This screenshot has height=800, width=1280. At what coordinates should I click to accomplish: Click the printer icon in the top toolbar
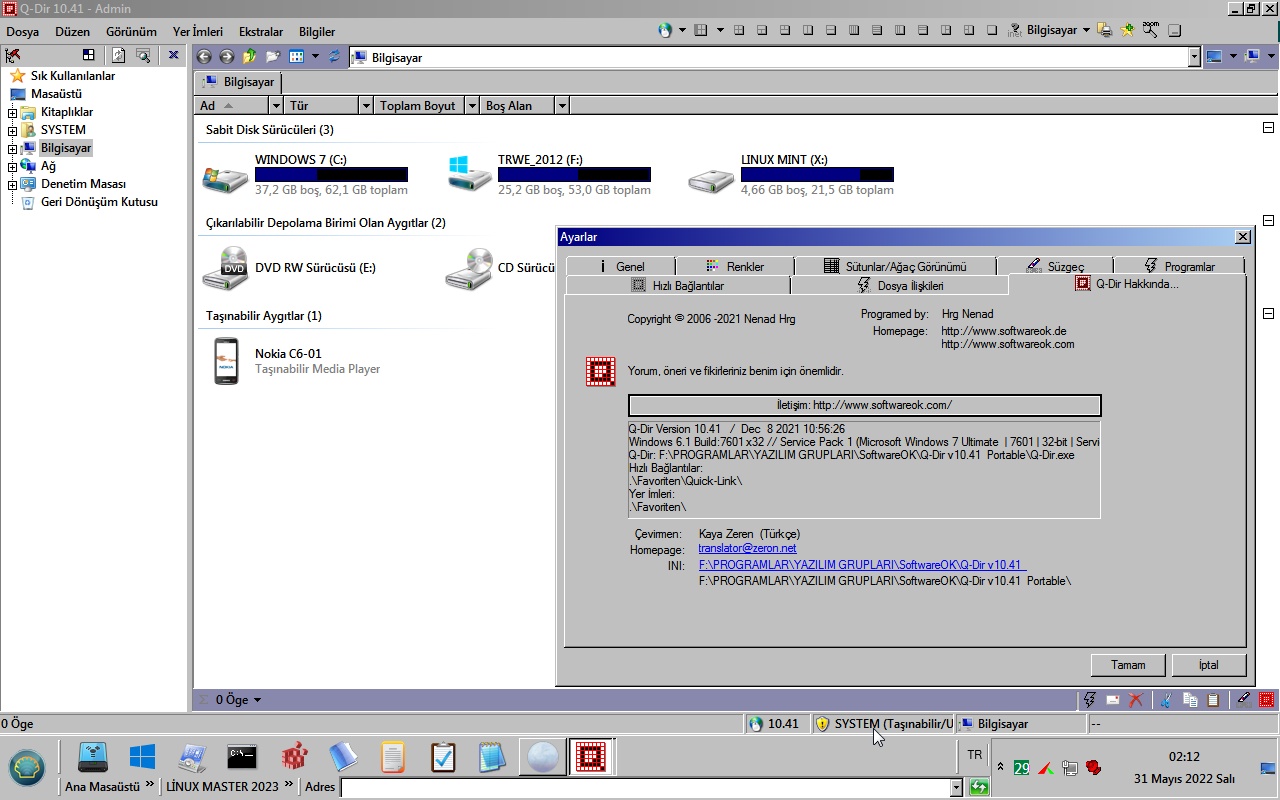point(1105,30)
